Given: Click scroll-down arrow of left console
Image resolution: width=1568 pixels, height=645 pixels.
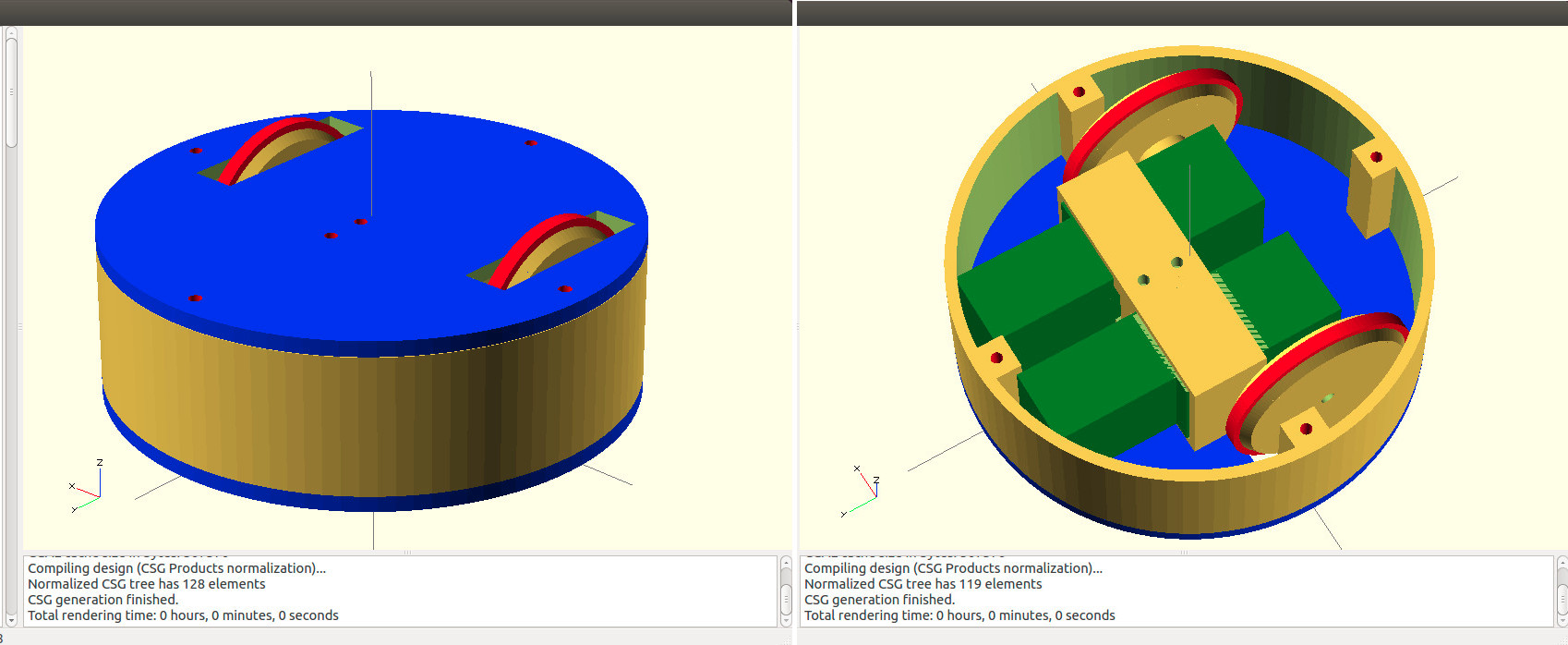Looking at the screenshot, I should click(786, 620).
